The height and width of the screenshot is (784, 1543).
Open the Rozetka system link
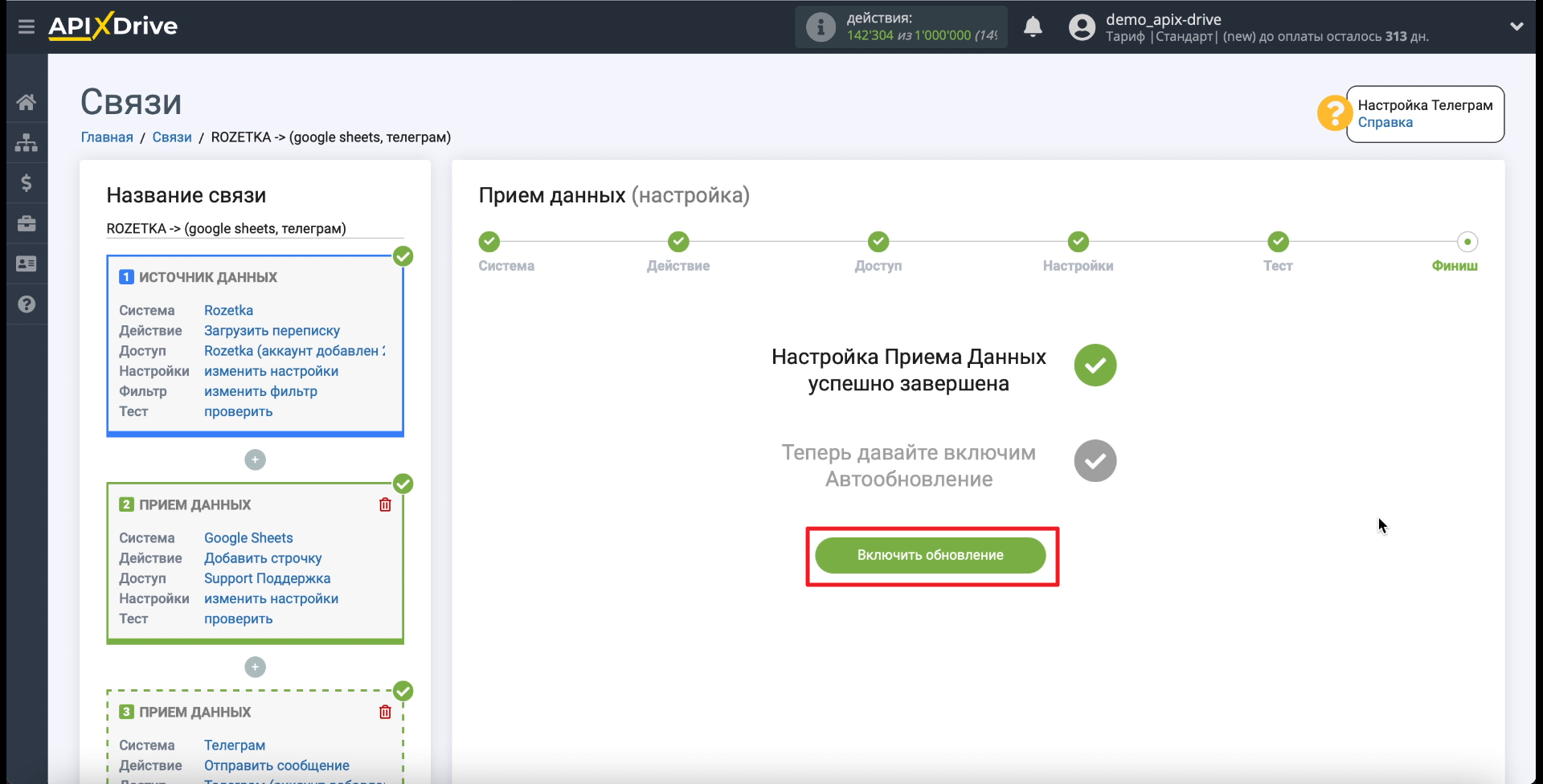228,310
